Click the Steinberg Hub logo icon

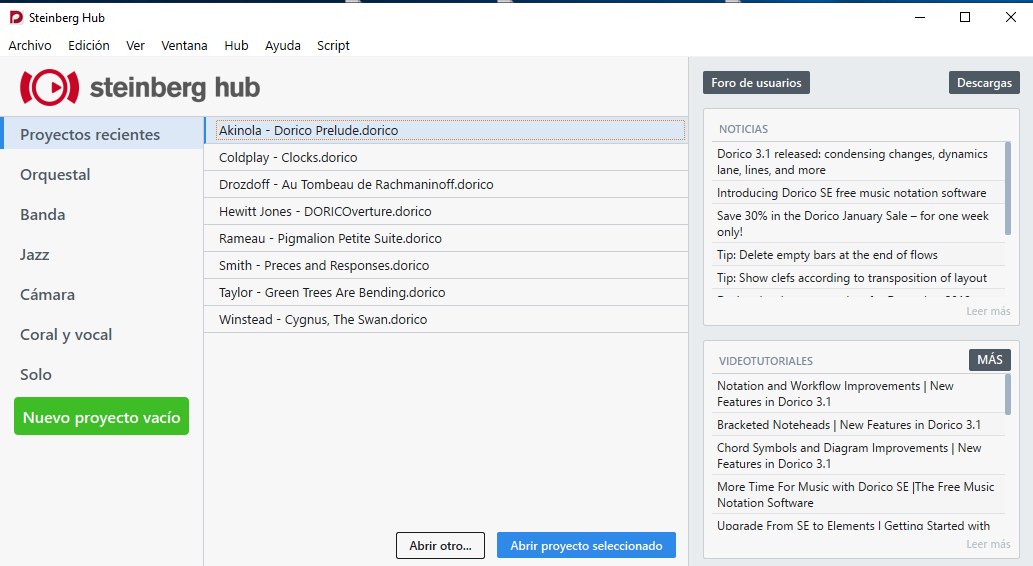[49, 88]
